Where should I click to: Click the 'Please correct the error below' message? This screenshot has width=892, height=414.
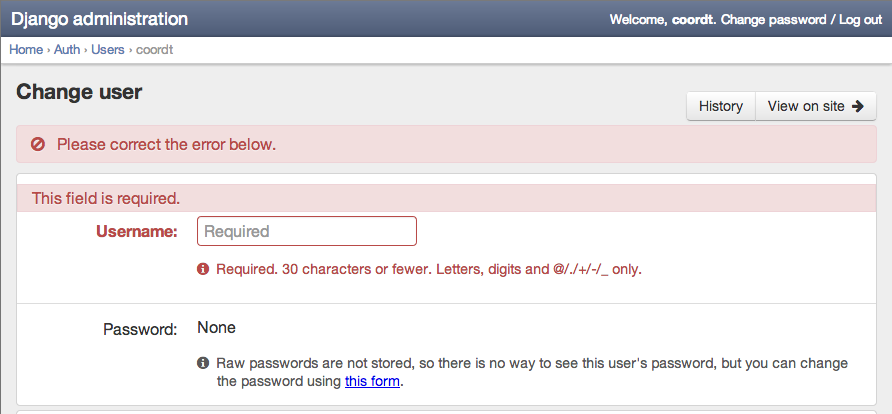pos(166,144)
